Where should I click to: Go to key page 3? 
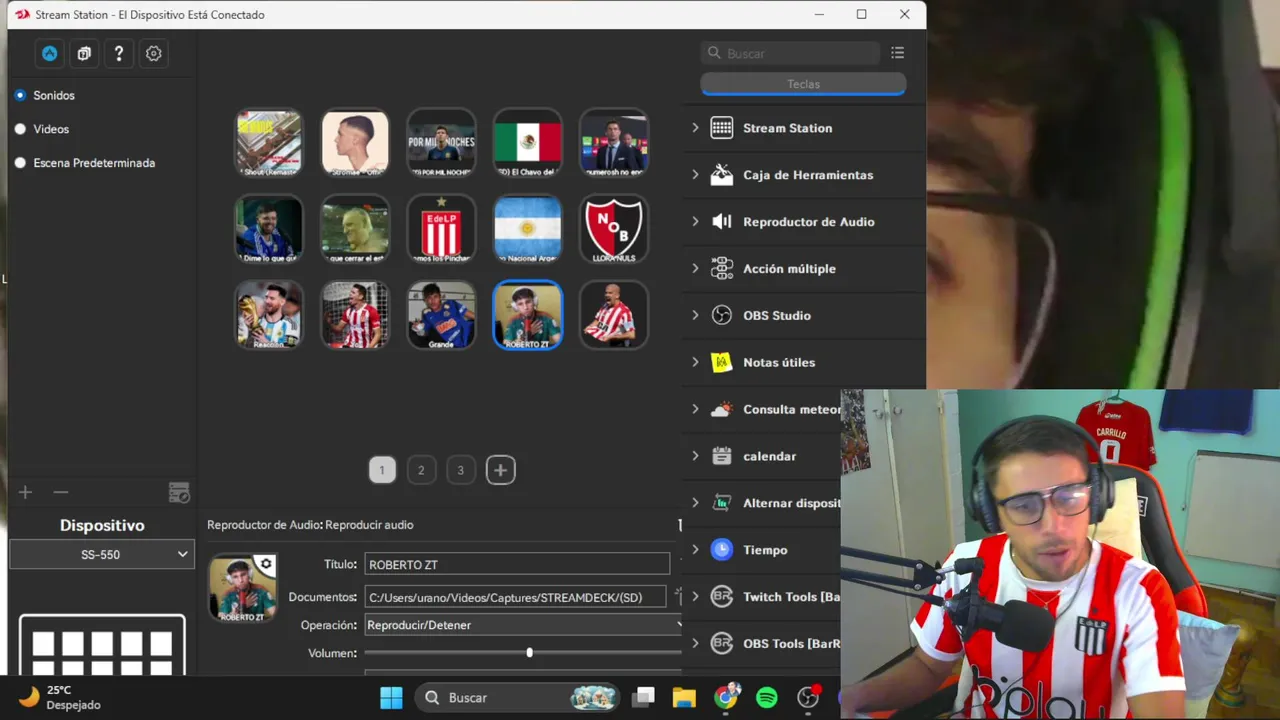tap(460, 470)
